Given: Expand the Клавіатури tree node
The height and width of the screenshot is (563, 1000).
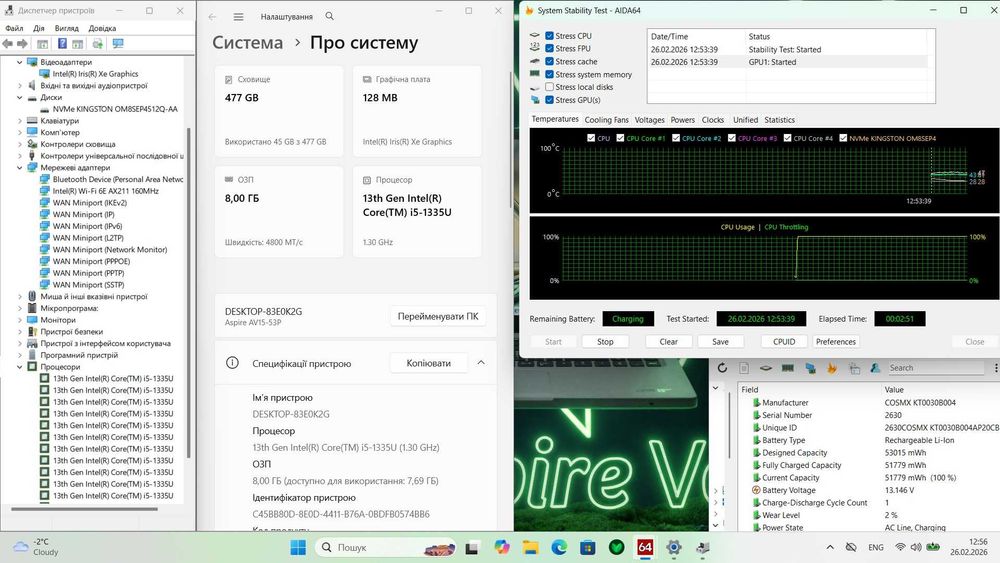Looking at the screenshot, I should click(x=19, y=121).
